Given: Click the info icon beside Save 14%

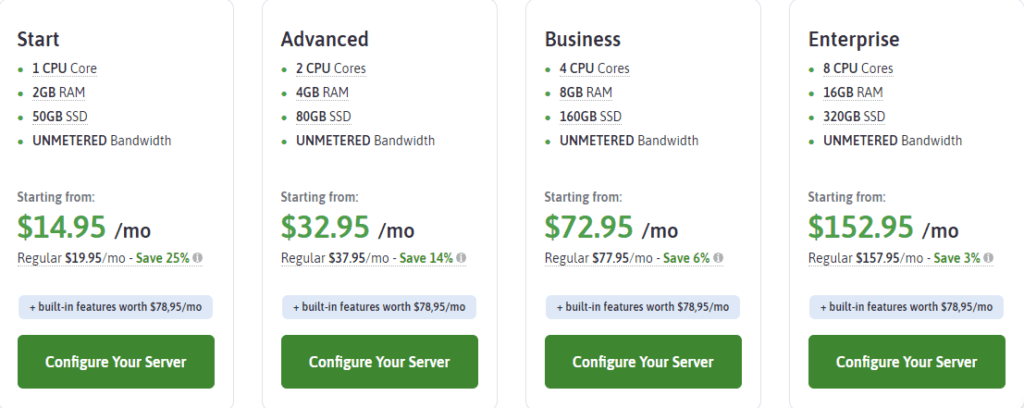Looking at the screenshot, I should pyautogui.click(x=461, y=259).
